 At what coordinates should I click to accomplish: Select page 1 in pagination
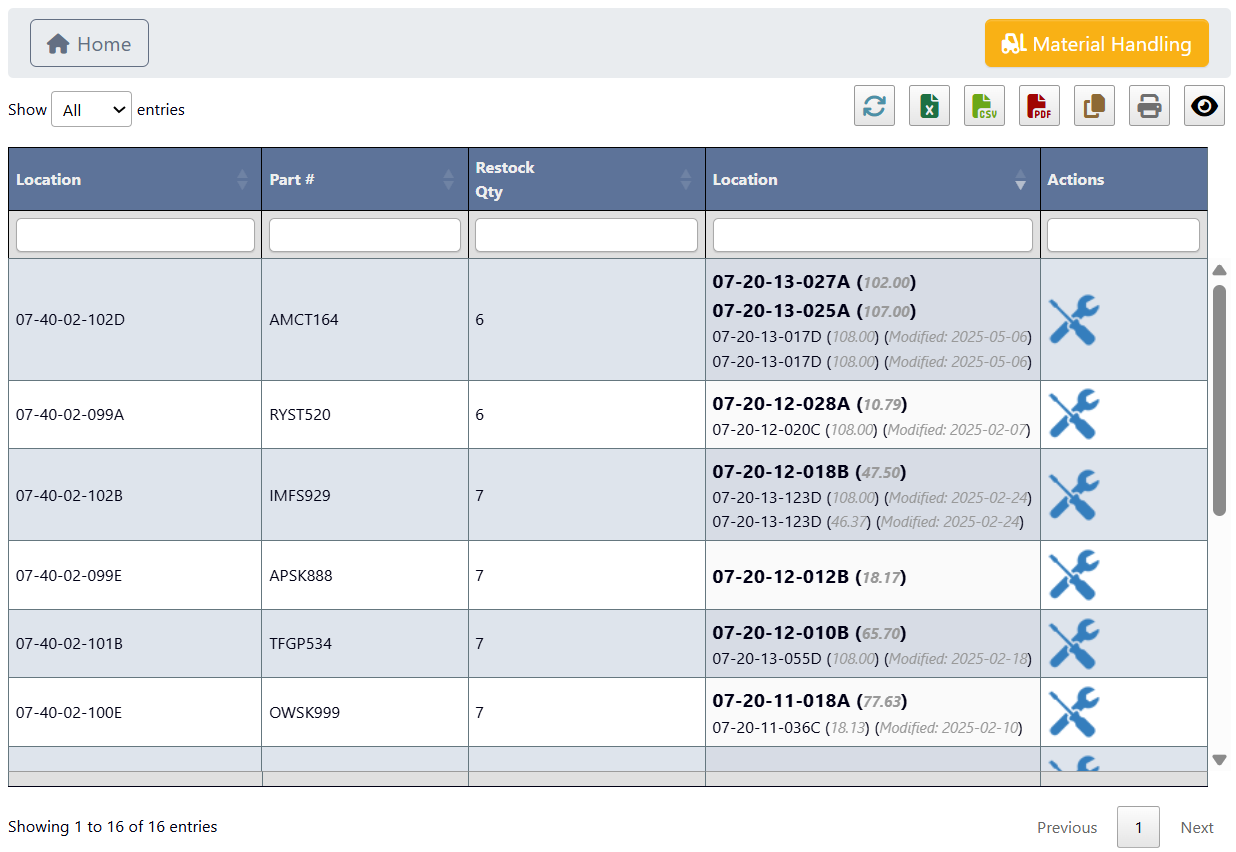tap(1138, 827)
